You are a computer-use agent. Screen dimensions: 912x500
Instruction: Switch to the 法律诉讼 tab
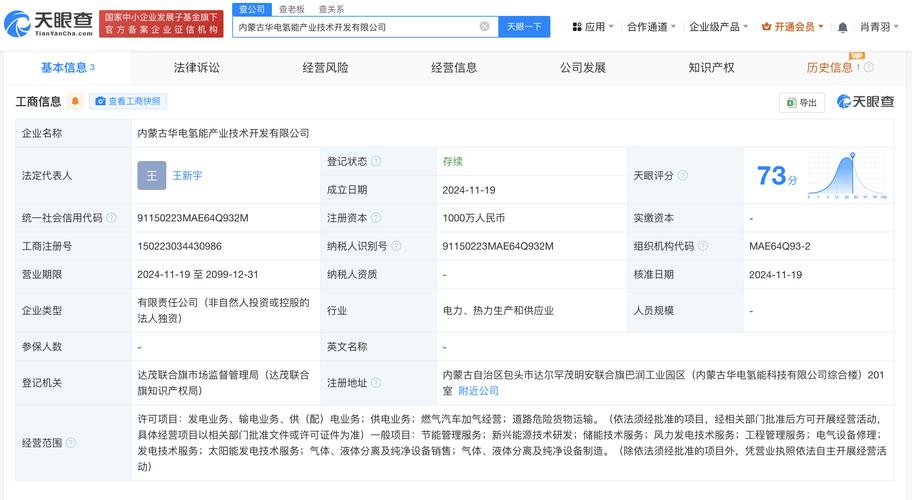(196, 68)
